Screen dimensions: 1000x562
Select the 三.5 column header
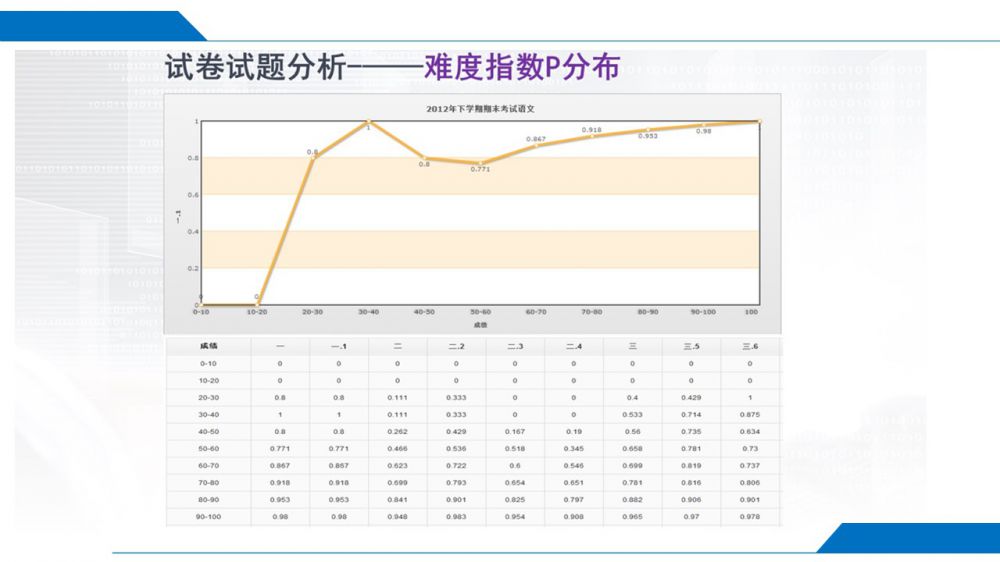tap(691, 346)
